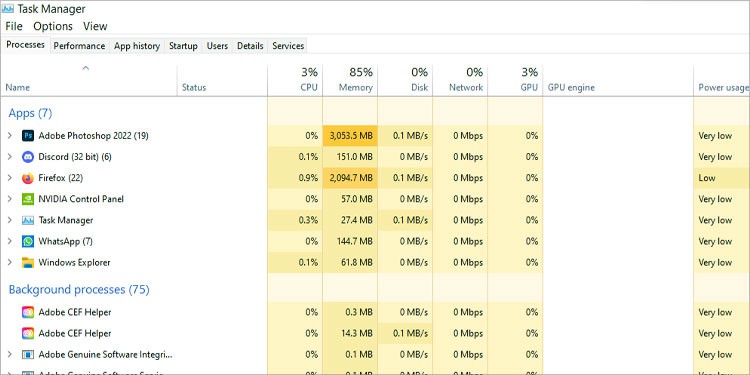Image resolution: width=750 pixels, height=375 pixels.
Task: Click the WhatsApp app icon
Action: click(28, 242)
